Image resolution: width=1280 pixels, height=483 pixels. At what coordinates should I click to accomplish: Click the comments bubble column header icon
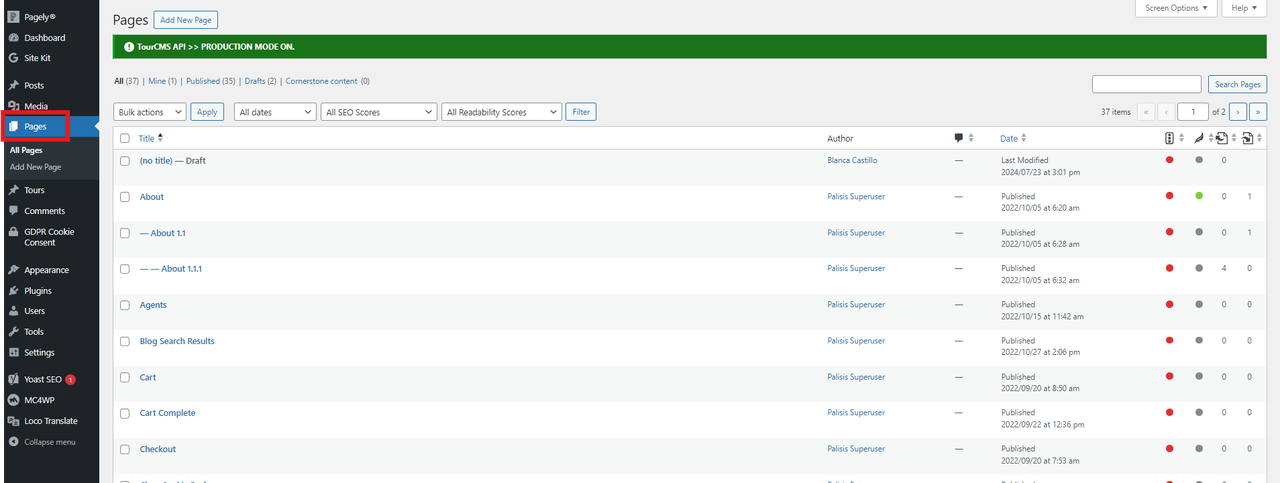point(959,138)
